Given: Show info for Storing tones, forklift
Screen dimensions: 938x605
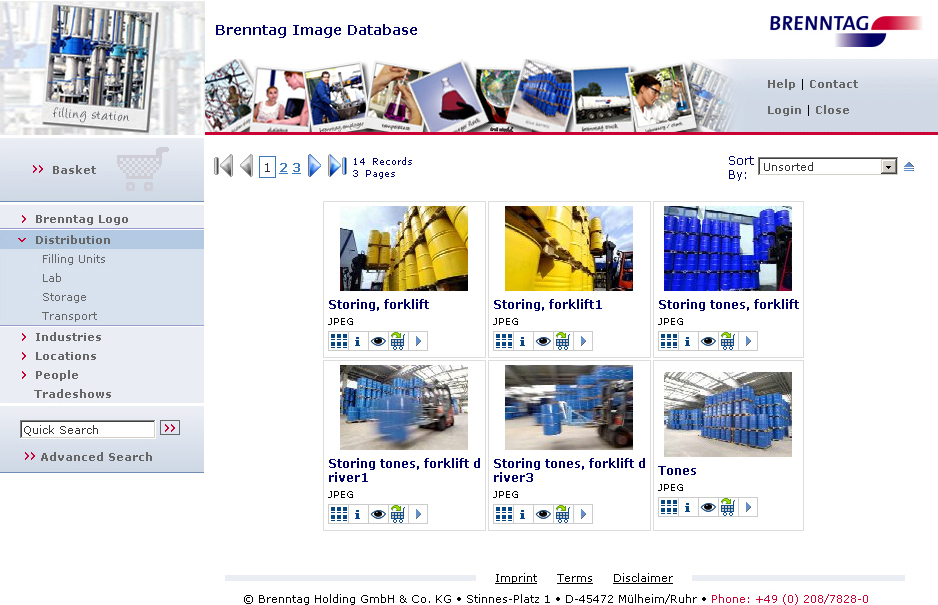Looking at the screenshot, I should coord(688,341).
